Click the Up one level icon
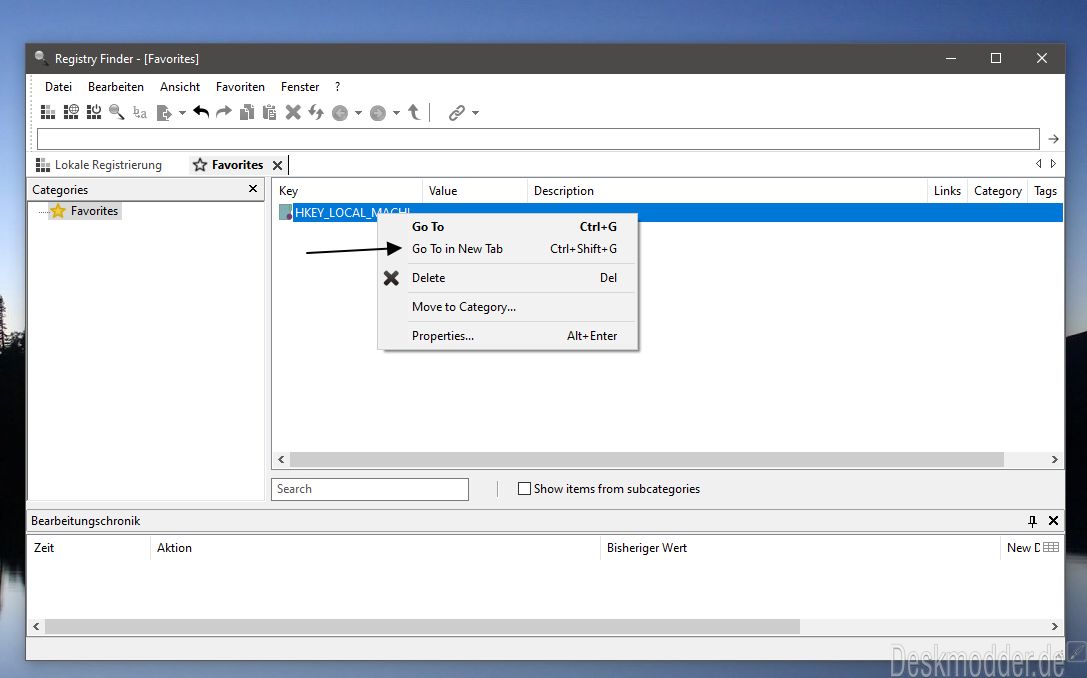 (x=414, y=112)
